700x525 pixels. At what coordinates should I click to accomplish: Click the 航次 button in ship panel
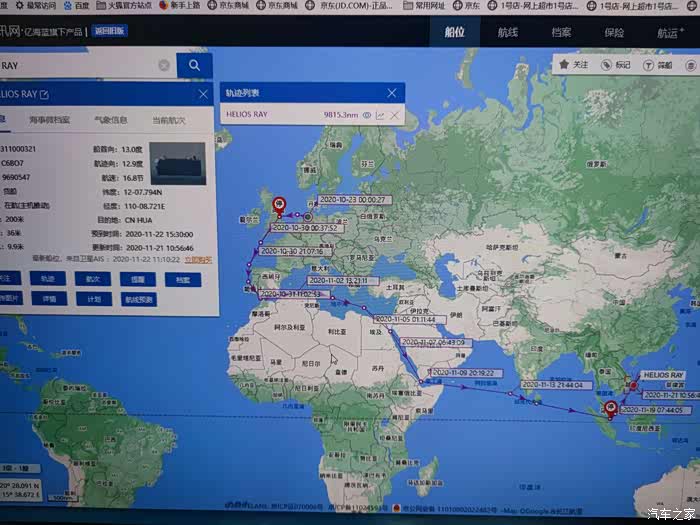93,279
